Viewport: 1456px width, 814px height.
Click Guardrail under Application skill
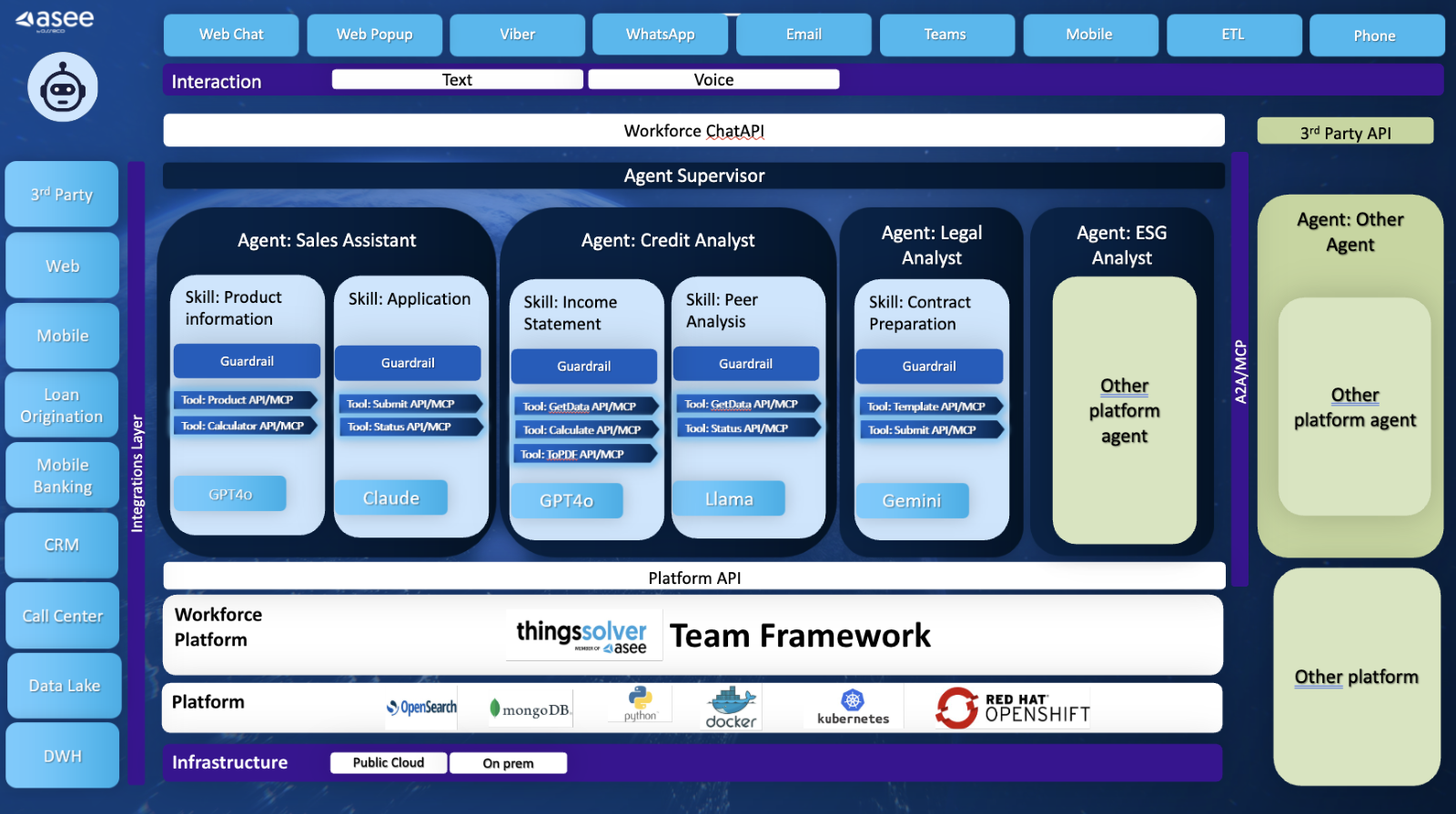click(x=408, y=363)
